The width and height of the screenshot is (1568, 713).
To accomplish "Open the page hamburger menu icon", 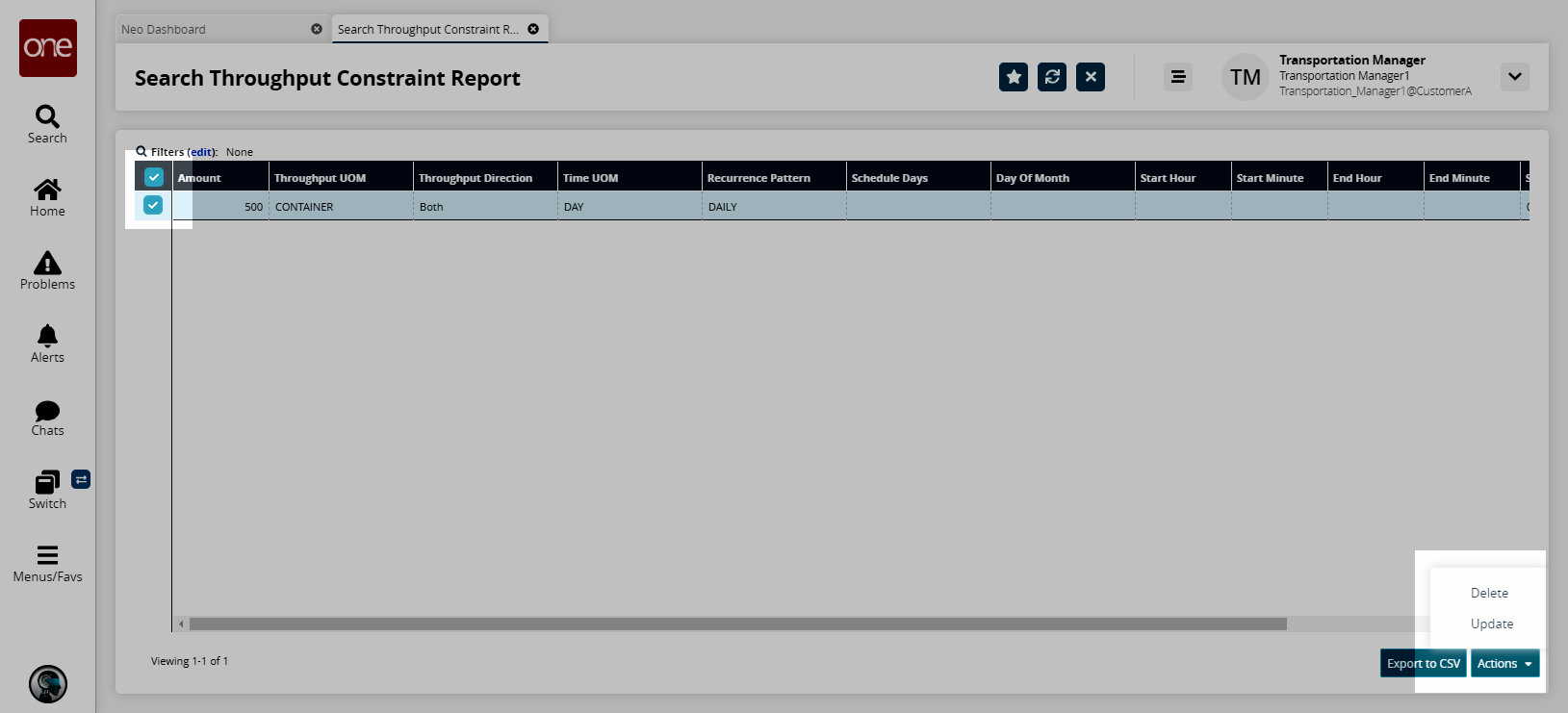I will [x=1178, y=77].
